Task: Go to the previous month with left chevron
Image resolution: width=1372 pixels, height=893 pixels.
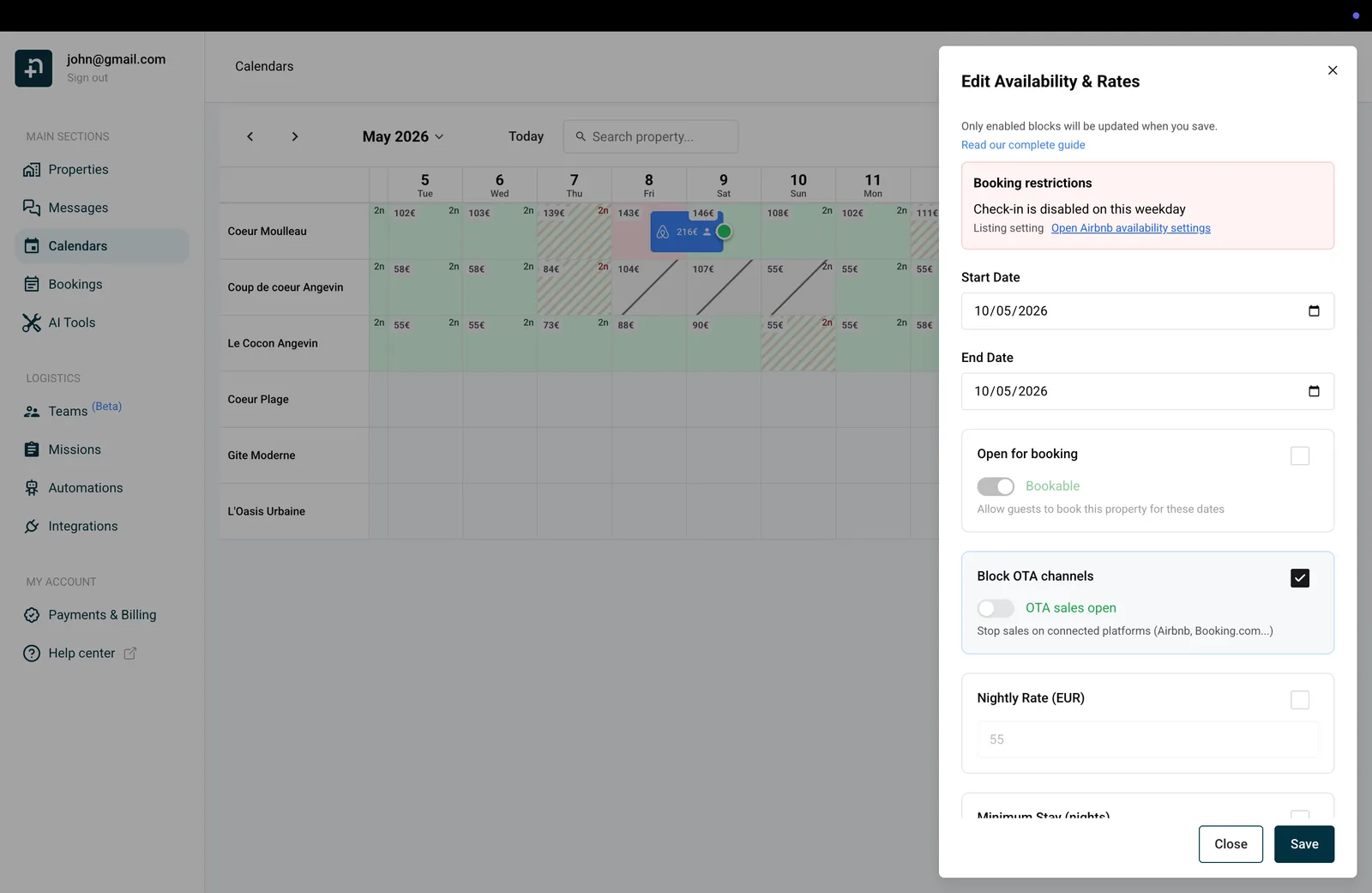Action: (x=250, y=136)
